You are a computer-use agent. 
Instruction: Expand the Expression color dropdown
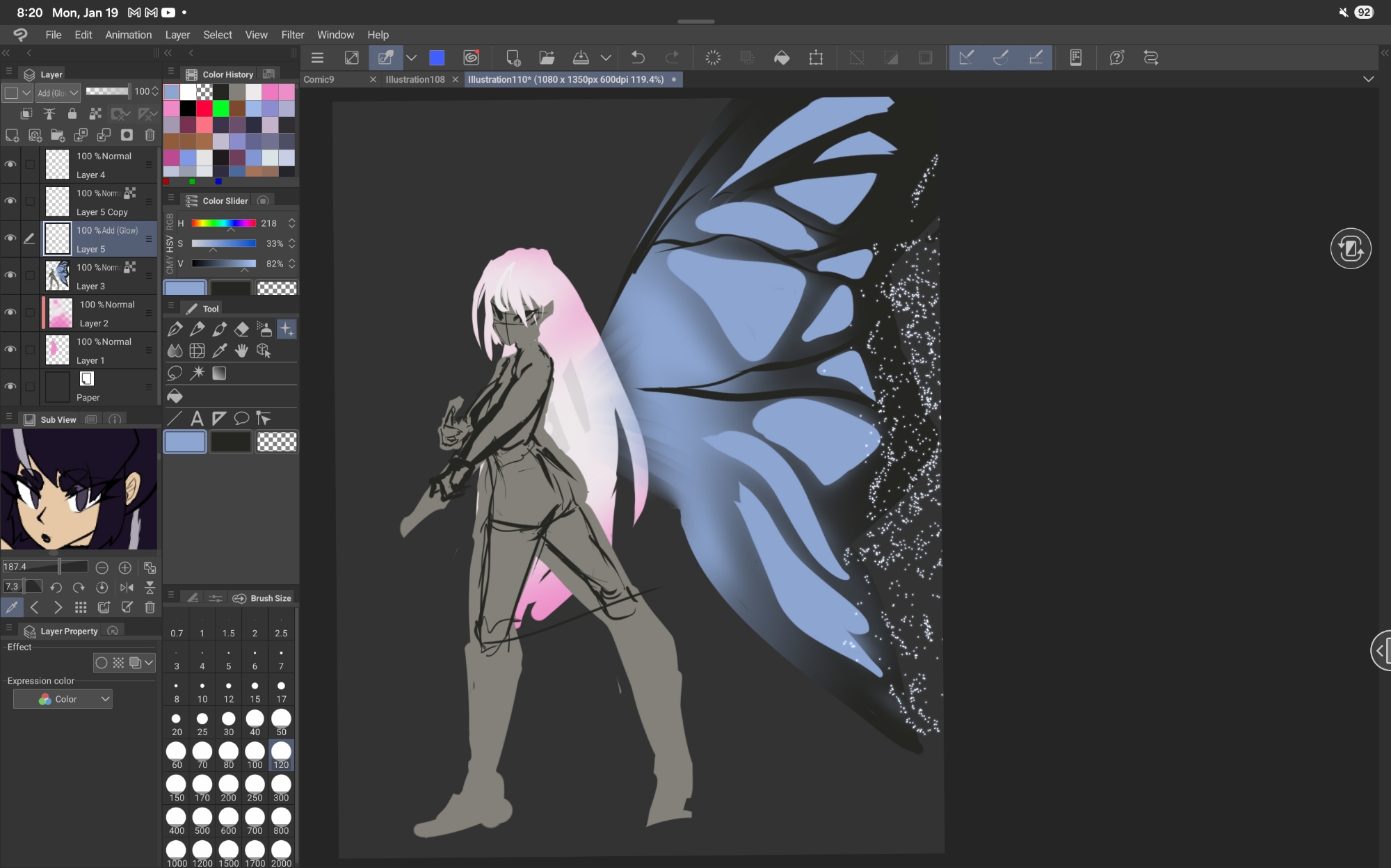63,699
